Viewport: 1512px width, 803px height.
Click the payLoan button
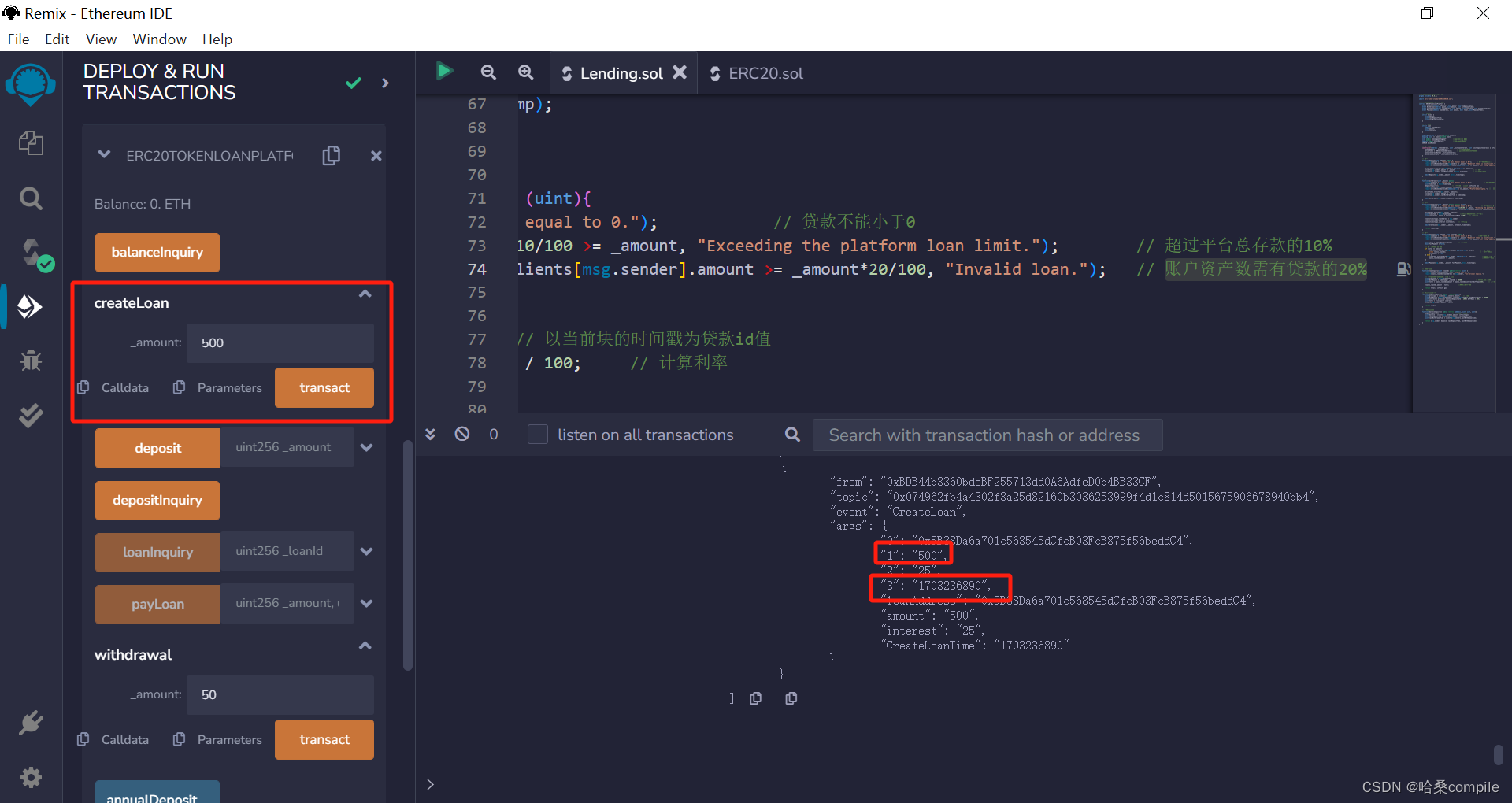point(157,604)
